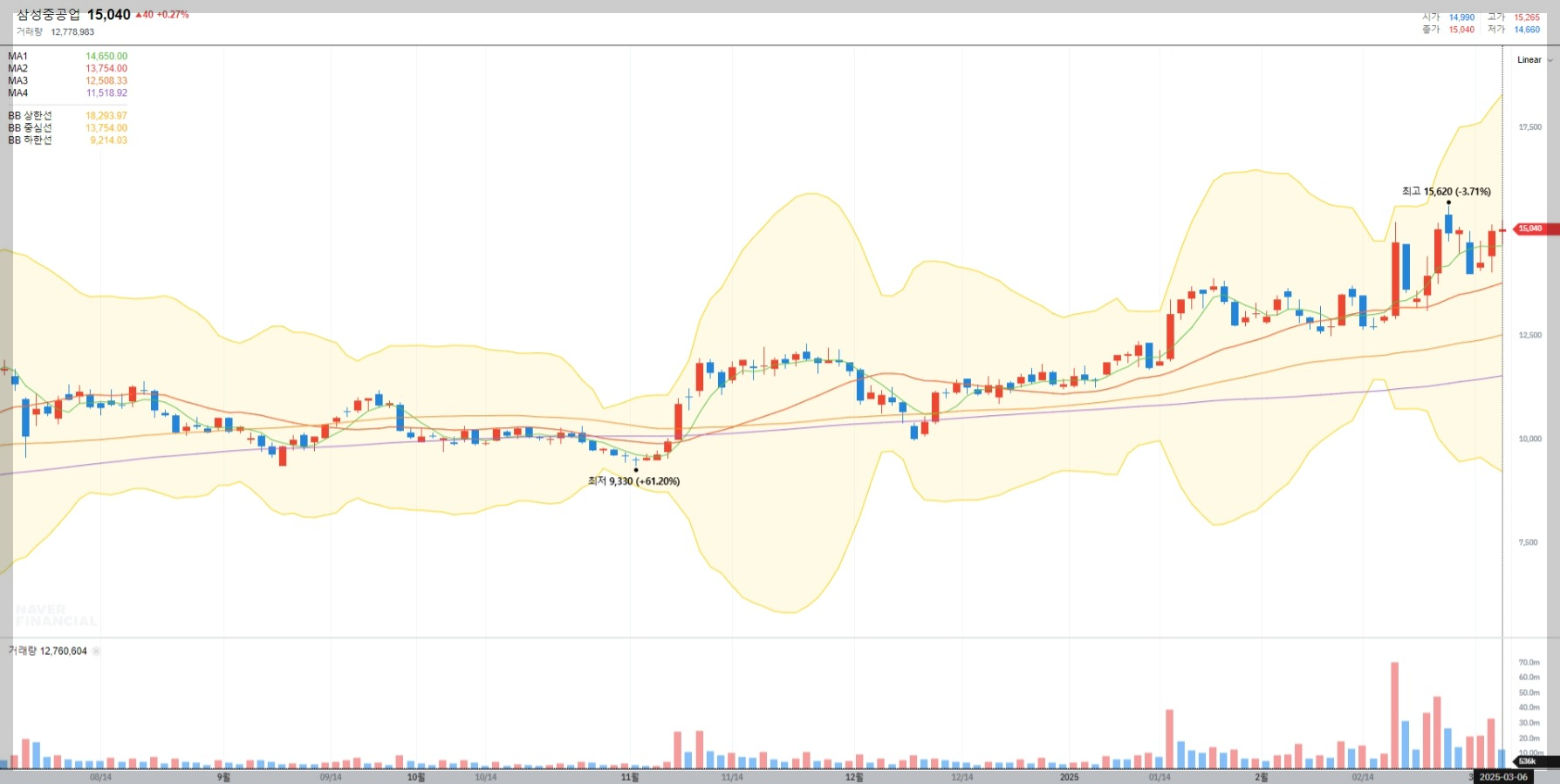Click the 2025 year label on time axis
This screenshot has height=784, width=1560.
pos(1069,777)
